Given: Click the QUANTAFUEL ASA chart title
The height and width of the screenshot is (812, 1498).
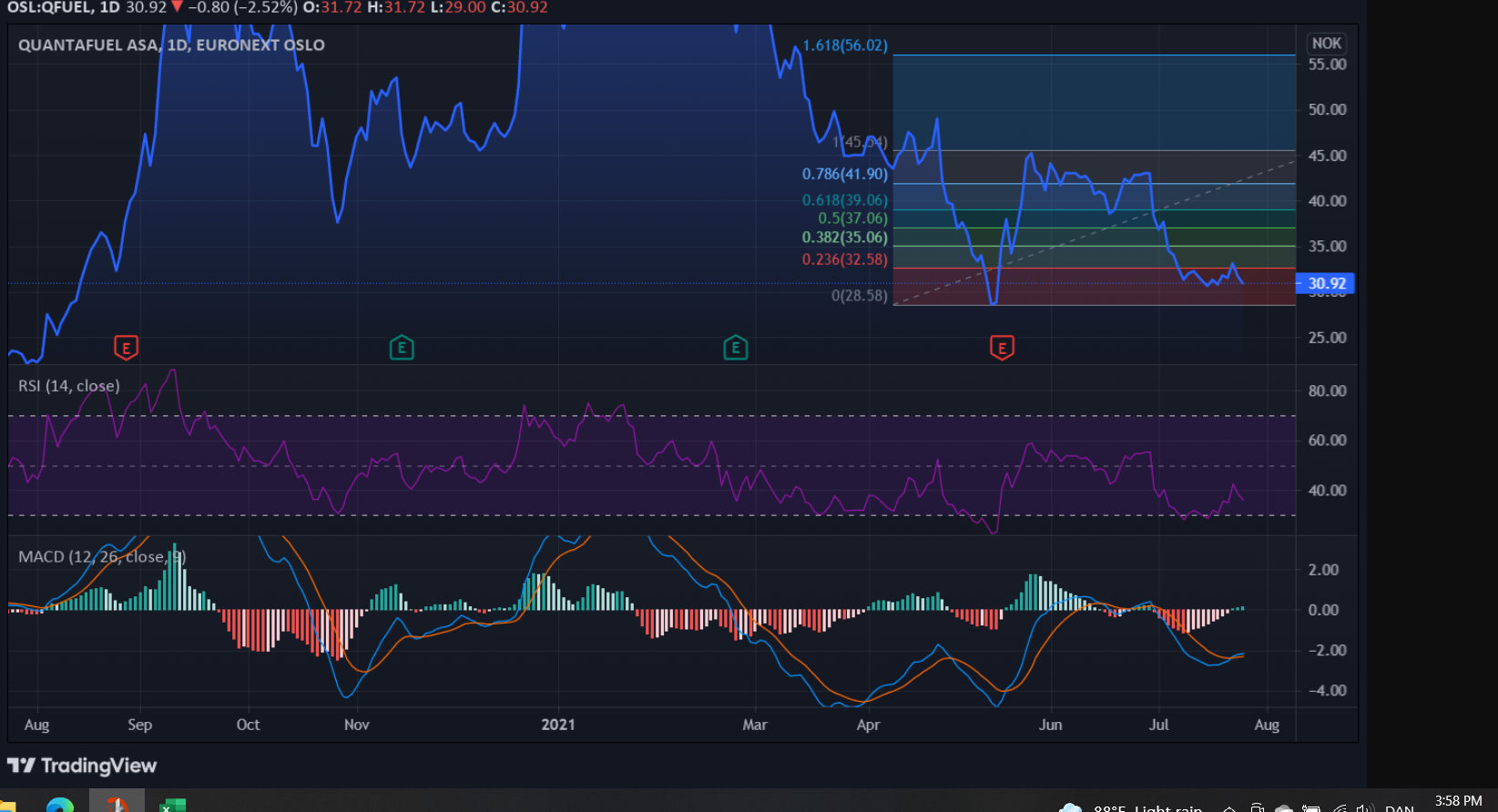Looking at the screenshot, I should click(x=171, y=45).
